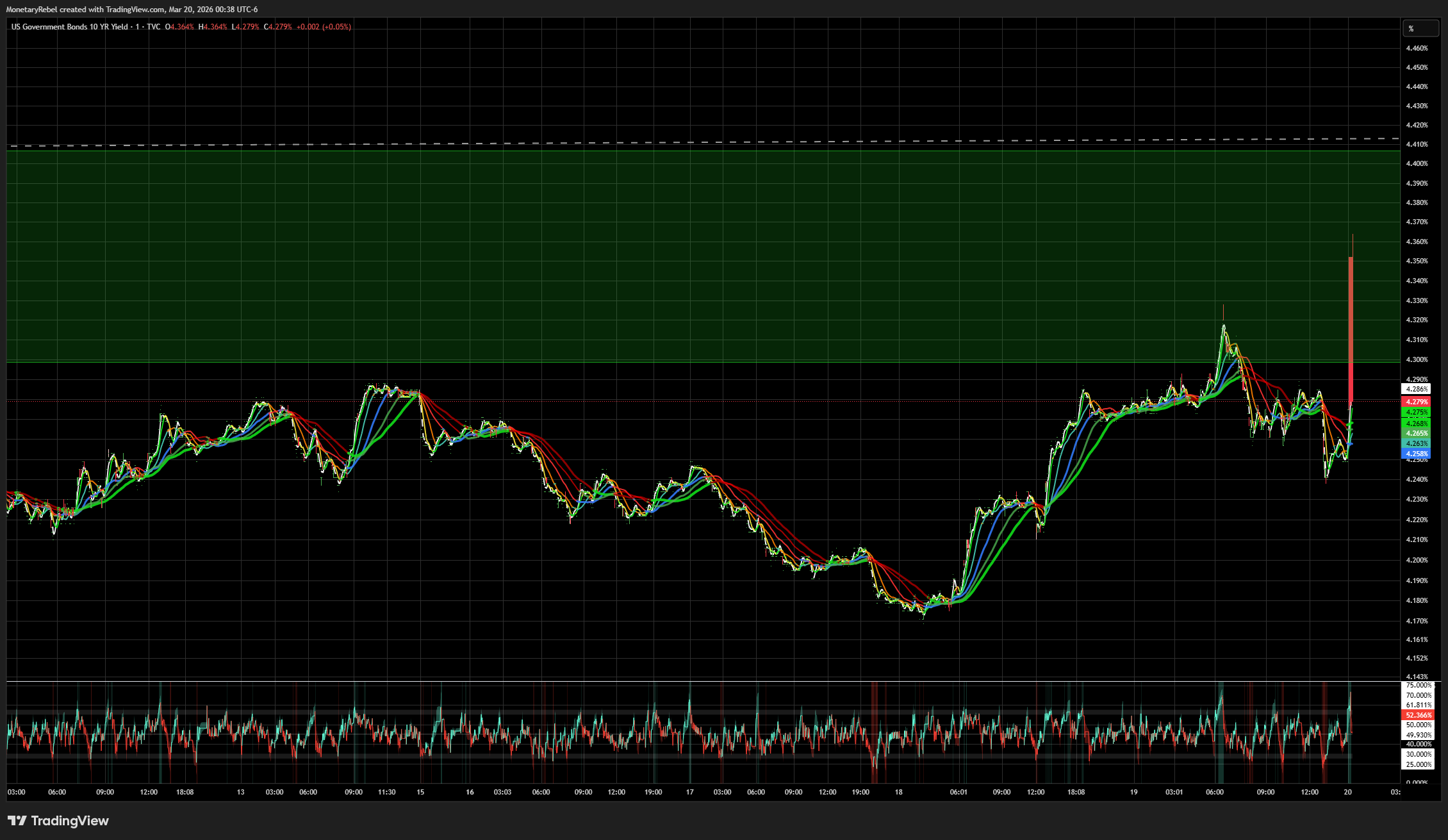Select the US Government Bonds 10 YR Yield title
The image size is (1448, 840).
point(69,27)
